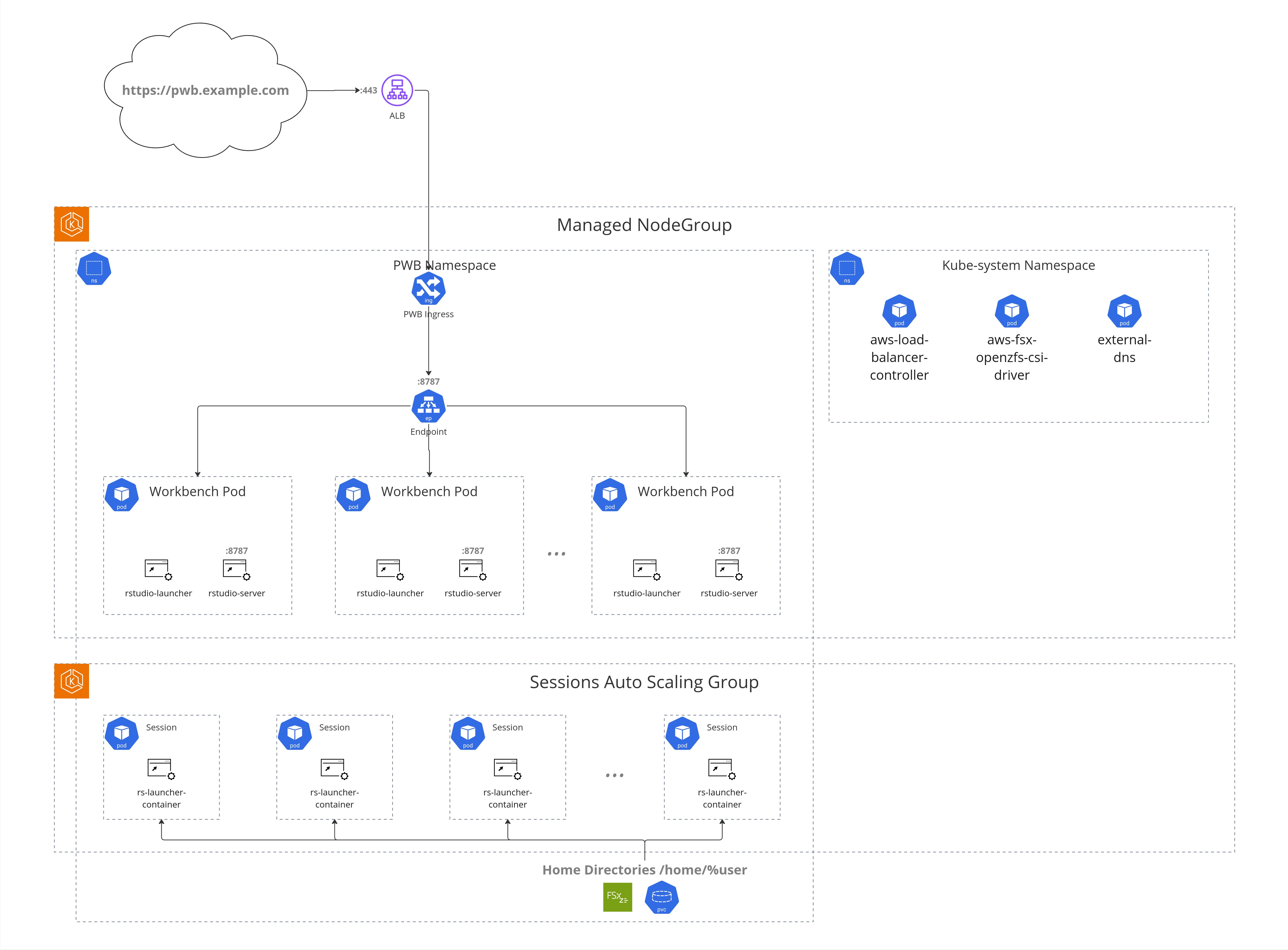
Task: Select the Kube-system Namespace ns icon
Action: (847, 269)
